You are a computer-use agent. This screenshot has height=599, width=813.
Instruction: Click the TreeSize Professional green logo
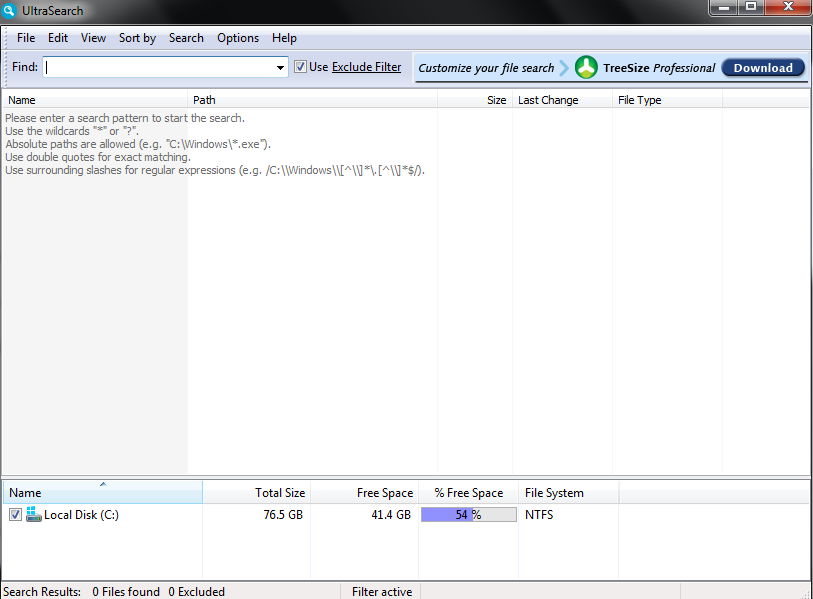coord(586,67)
